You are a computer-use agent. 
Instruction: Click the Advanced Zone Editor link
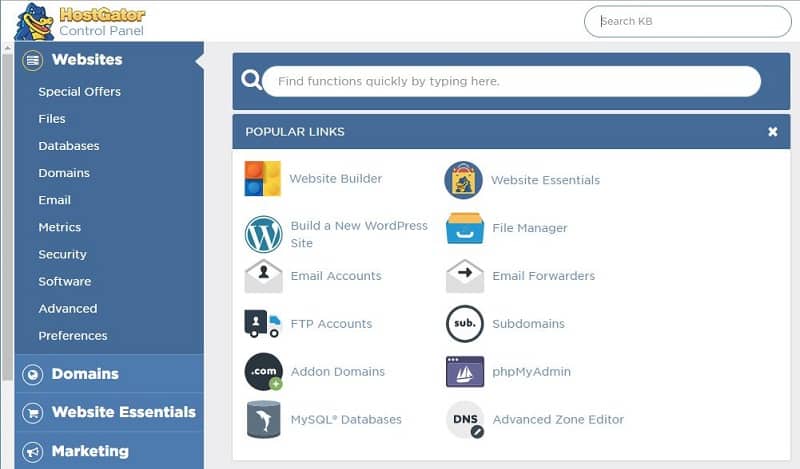(x=558, y=419)
